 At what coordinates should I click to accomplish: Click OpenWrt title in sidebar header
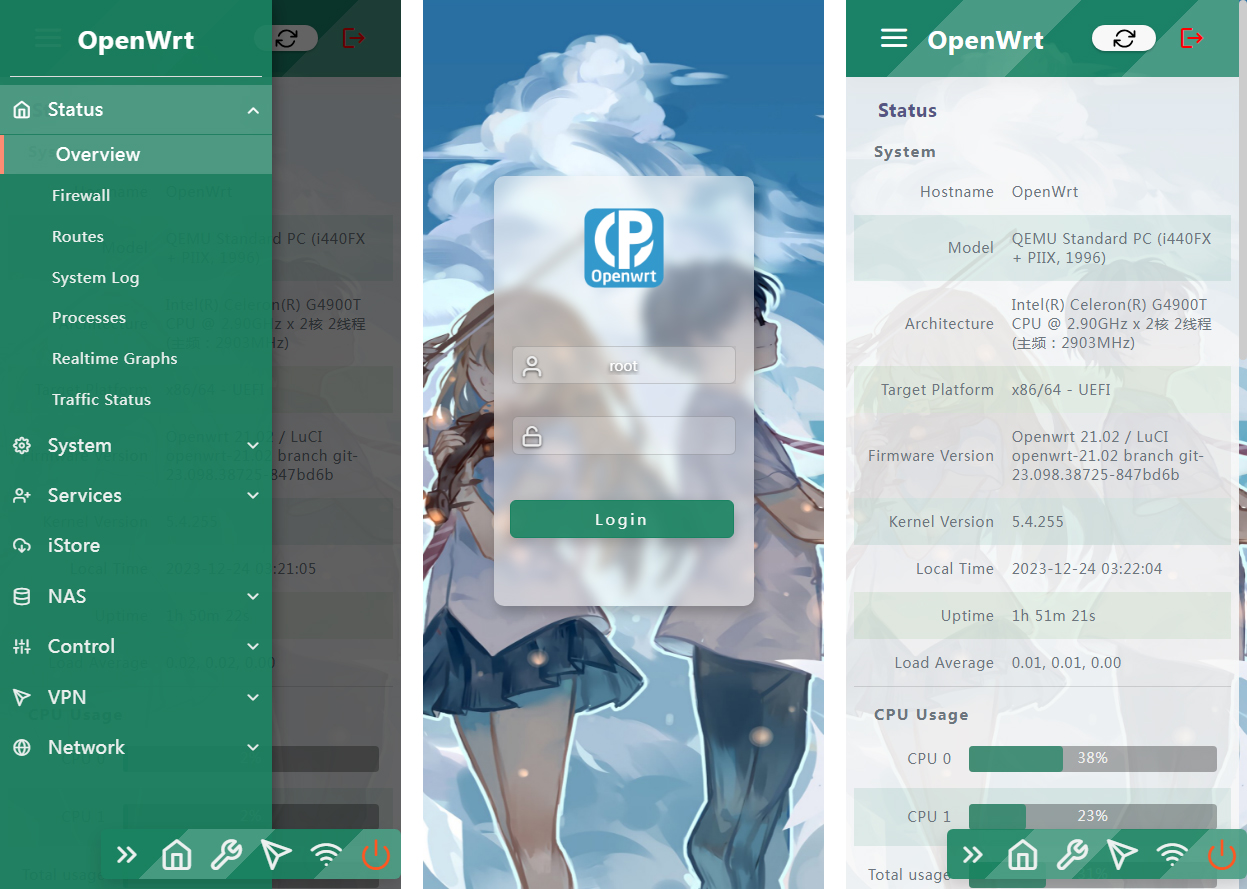pyautogui.click(x=136, y=40)
